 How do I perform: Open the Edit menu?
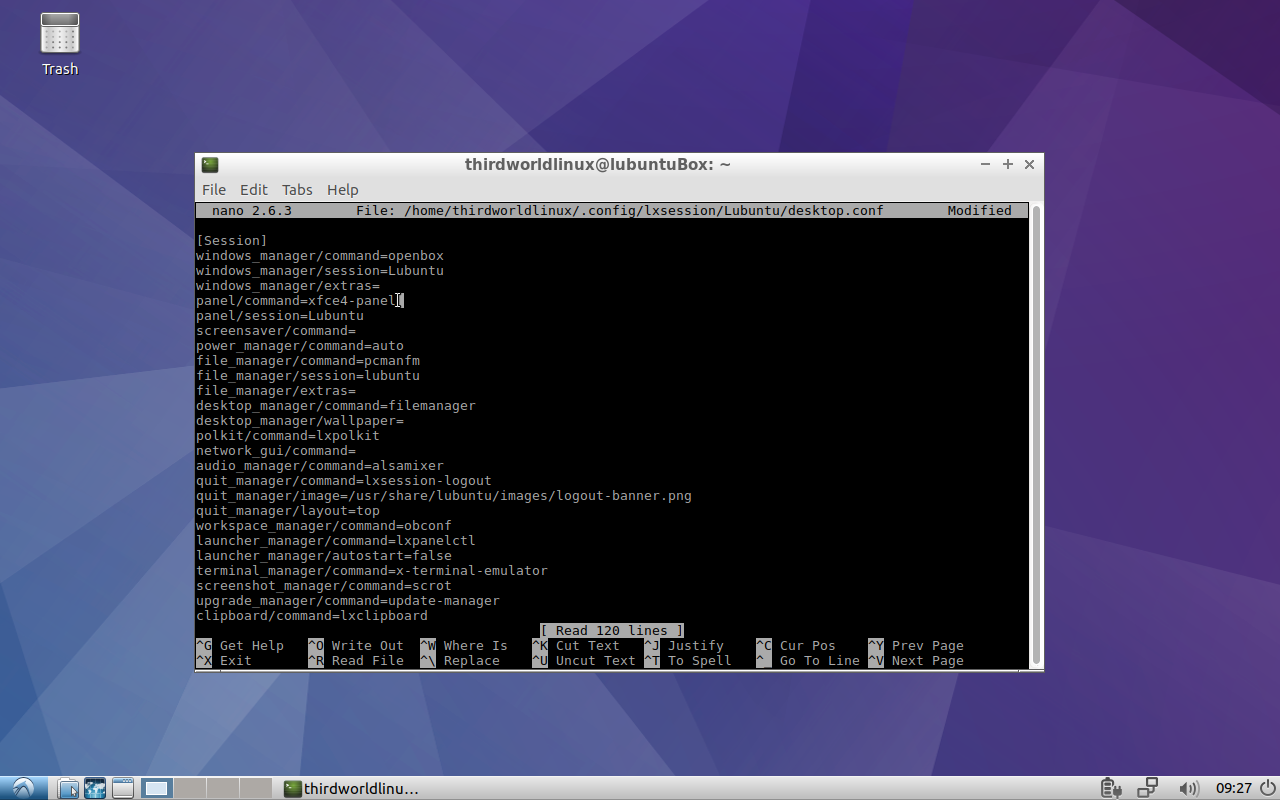[253, 189]
